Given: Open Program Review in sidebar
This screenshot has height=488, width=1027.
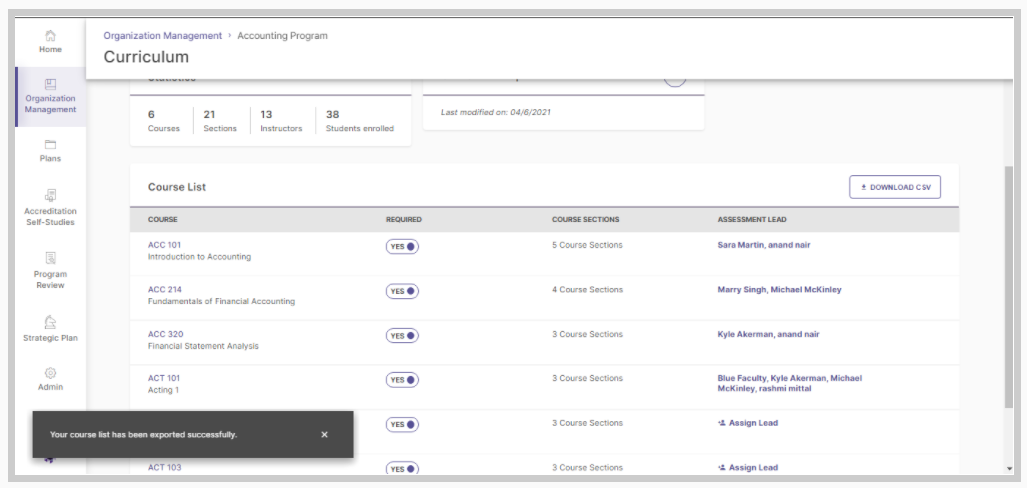Looking at the screenshot, I should [50, 270].
